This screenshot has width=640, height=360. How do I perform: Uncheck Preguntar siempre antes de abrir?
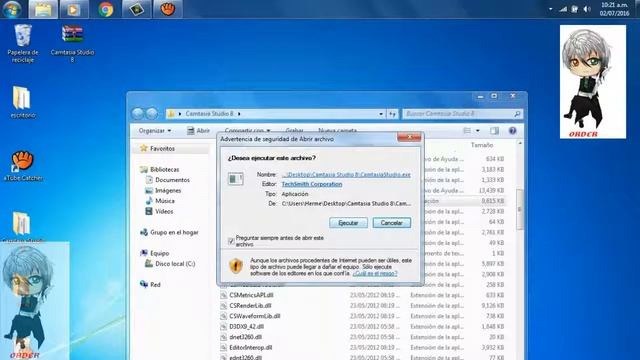(x=231, y=241)
